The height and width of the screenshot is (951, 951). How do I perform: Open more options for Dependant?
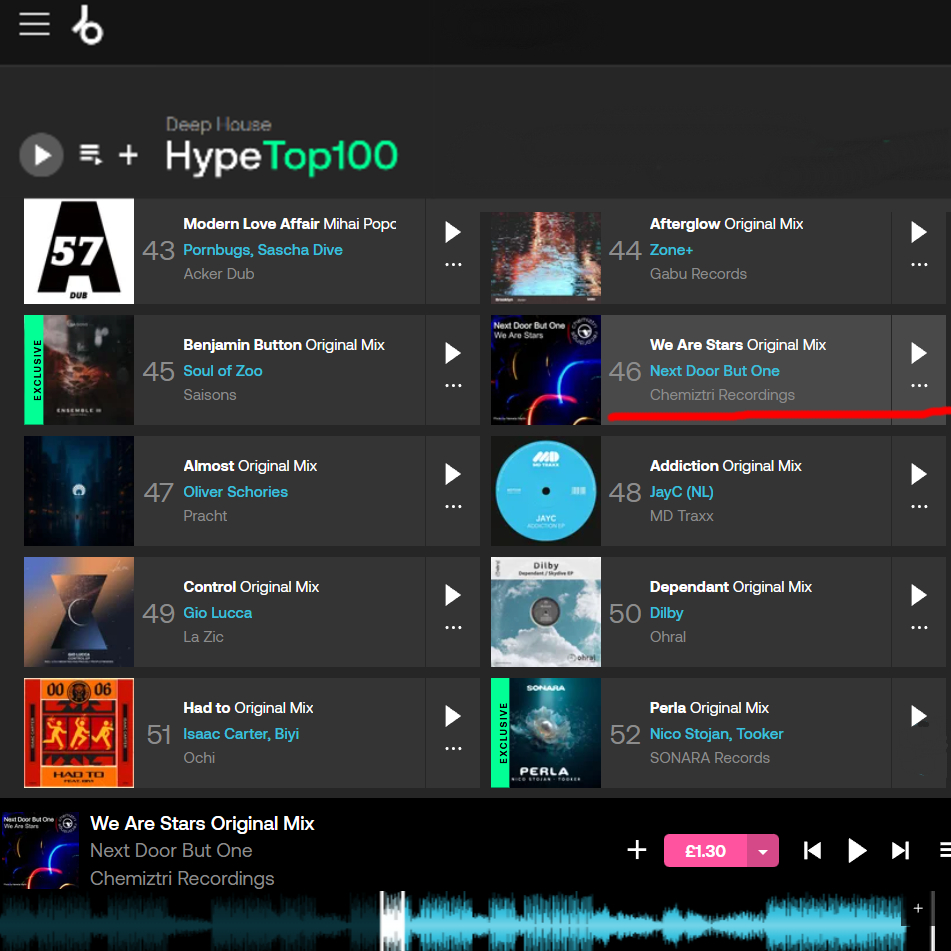pyautogui.click(x=919, y=627)
